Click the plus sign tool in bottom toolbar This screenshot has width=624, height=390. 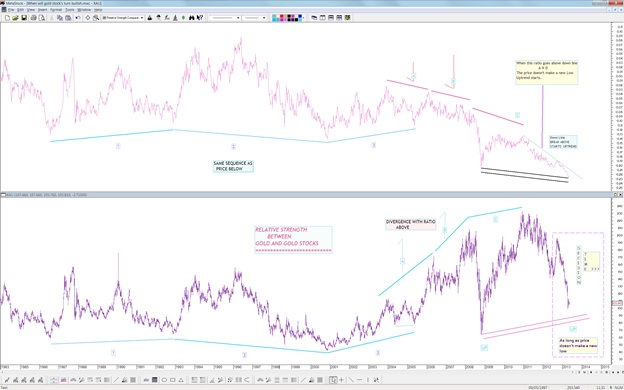click(x=341, y=380)
